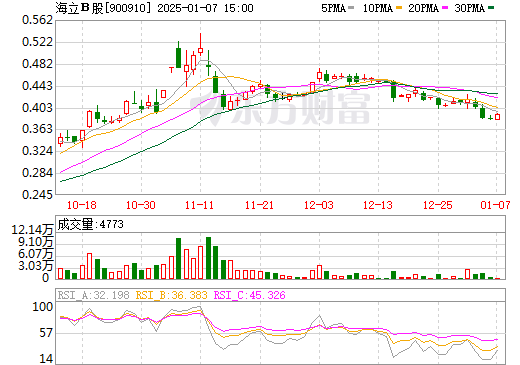The width and height of the screenshot is (520, 365).
Task: Select the 10-18 date axis label
Action: 82,205
